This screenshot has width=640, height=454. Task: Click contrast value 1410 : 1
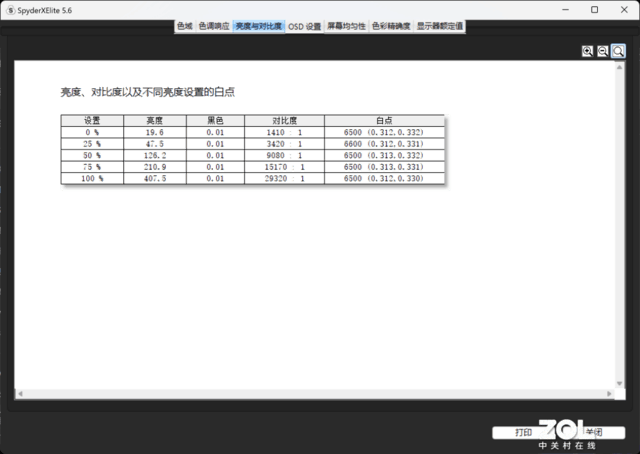(x=284, y=132)
